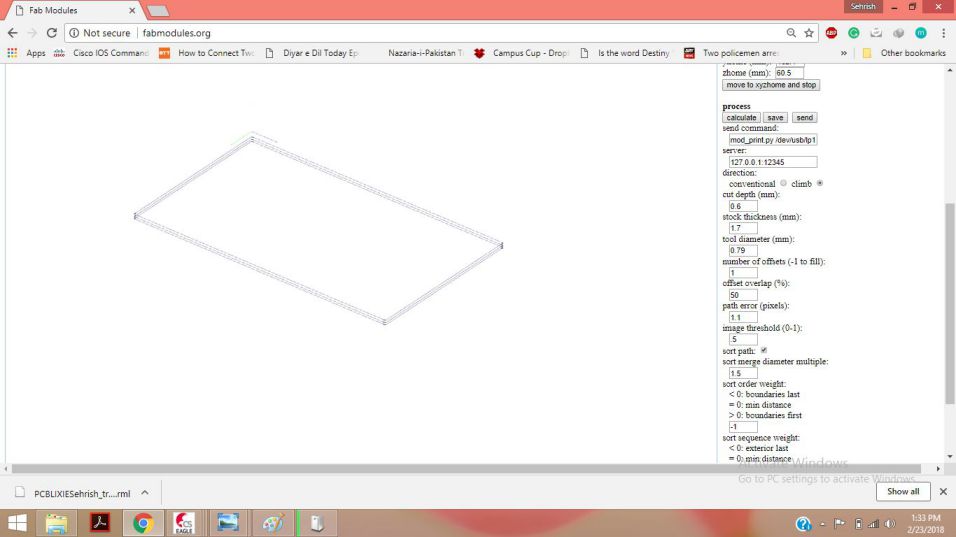Open the address bar URL fabmodules.org
Screen dimensions: 956x537
pyautogui.click(x=176, y=33)
